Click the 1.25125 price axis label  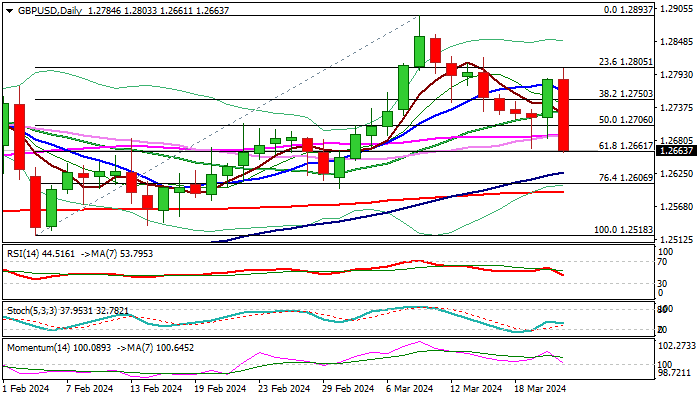click(677, 239)
